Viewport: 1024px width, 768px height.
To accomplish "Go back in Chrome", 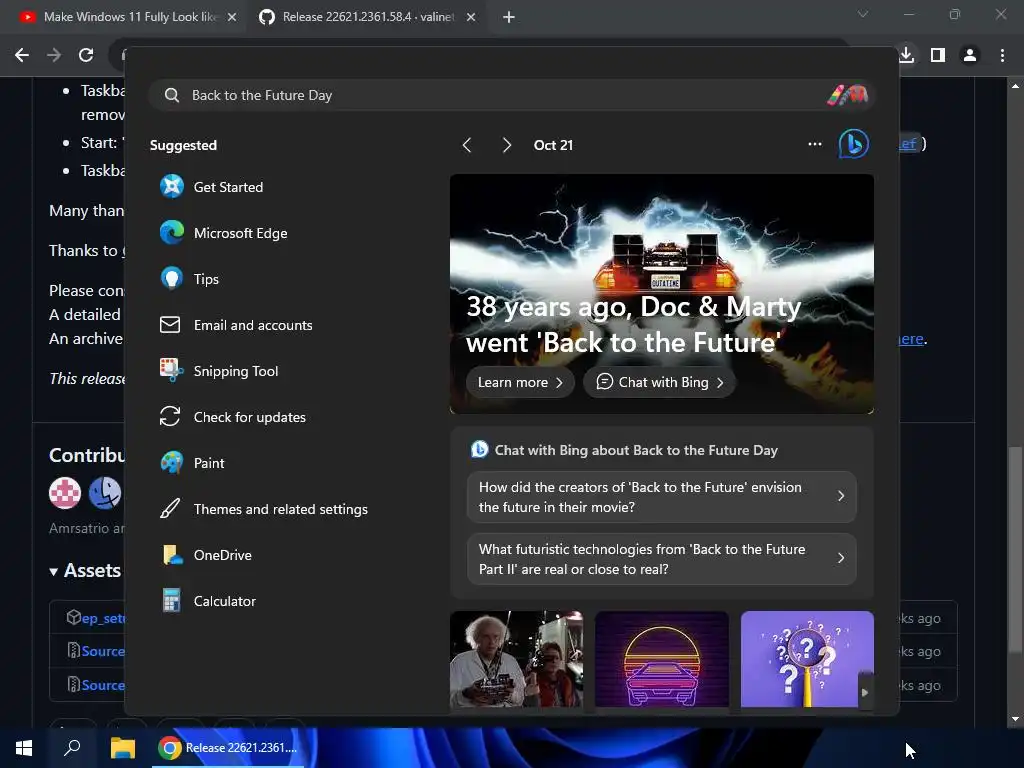I will [22, 55].
